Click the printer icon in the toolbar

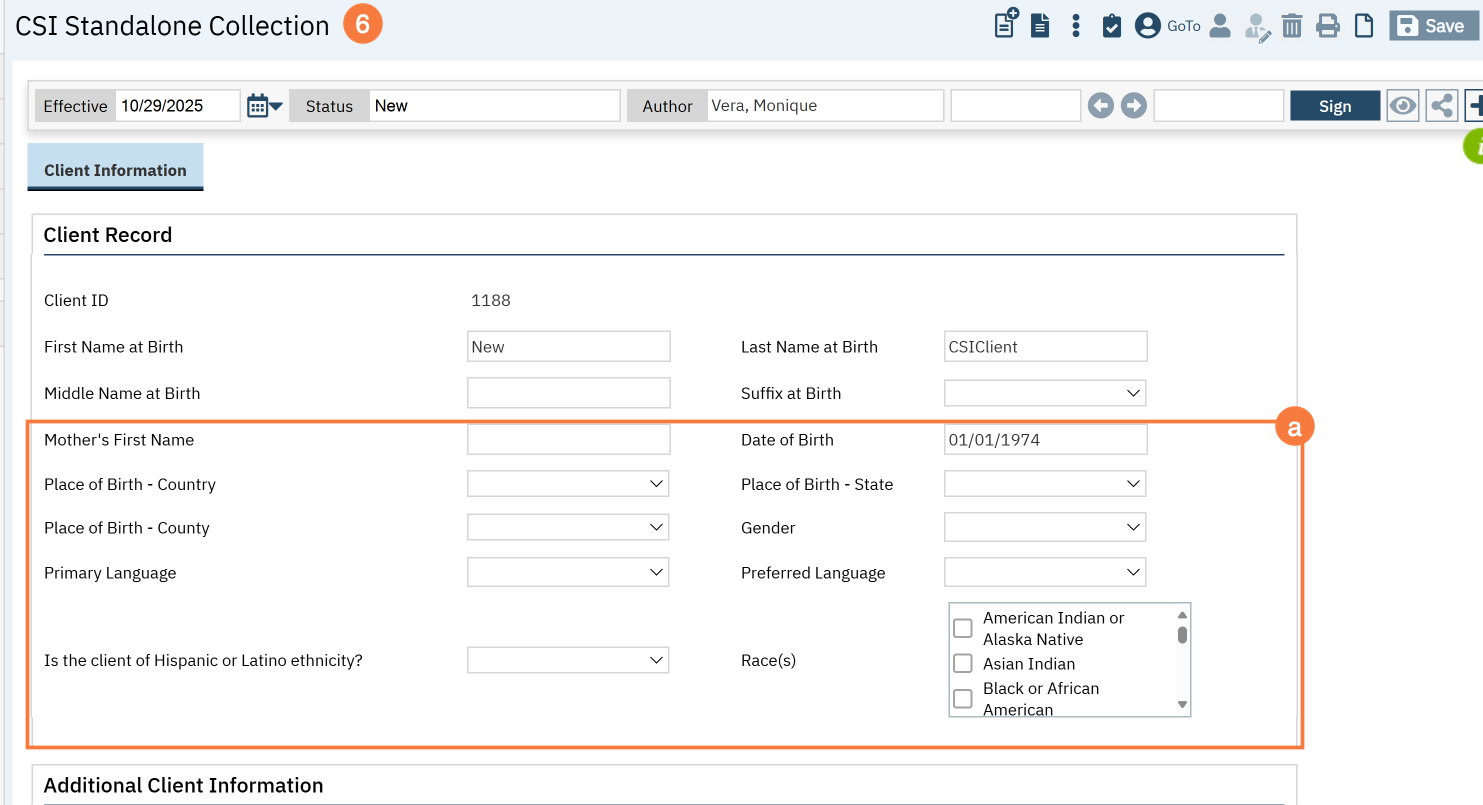pos(1327,26)
